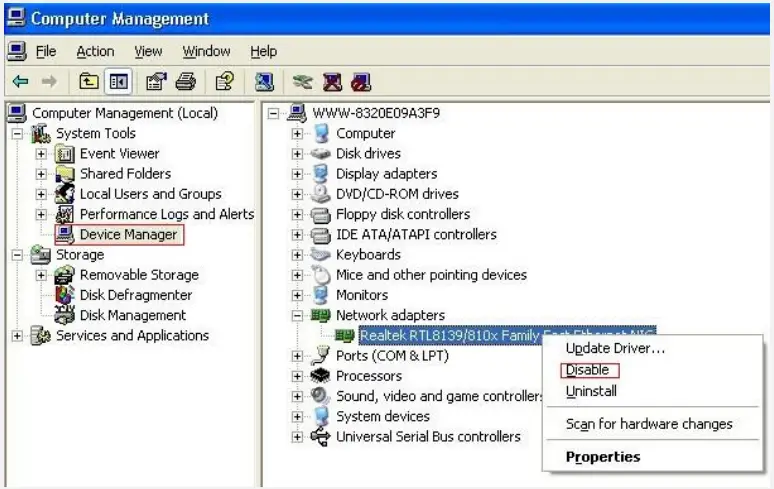This screenshot has width=774, height=489.
Task: Click the Disk Management icon
Action: [65, 315]
